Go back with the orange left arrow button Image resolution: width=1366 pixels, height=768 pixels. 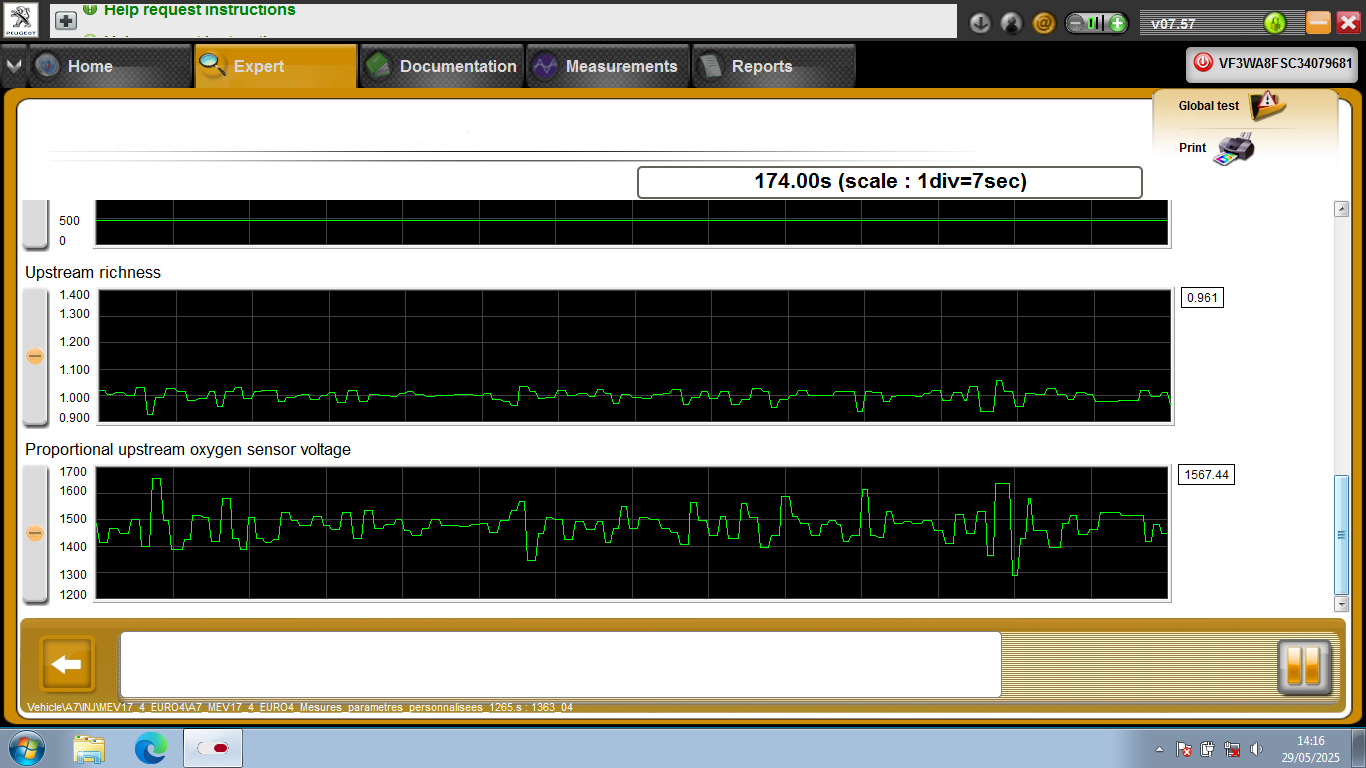click(x=67, y=665)
